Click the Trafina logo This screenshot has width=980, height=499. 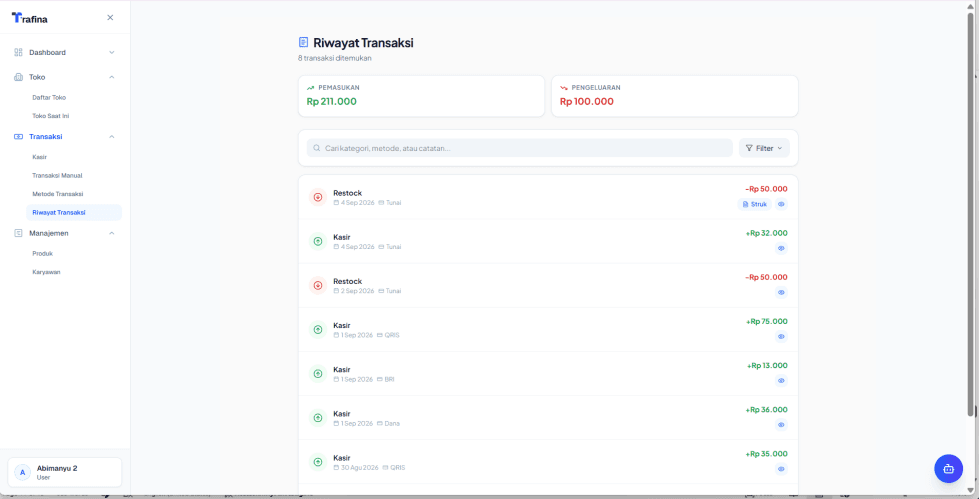pos(29,18)
